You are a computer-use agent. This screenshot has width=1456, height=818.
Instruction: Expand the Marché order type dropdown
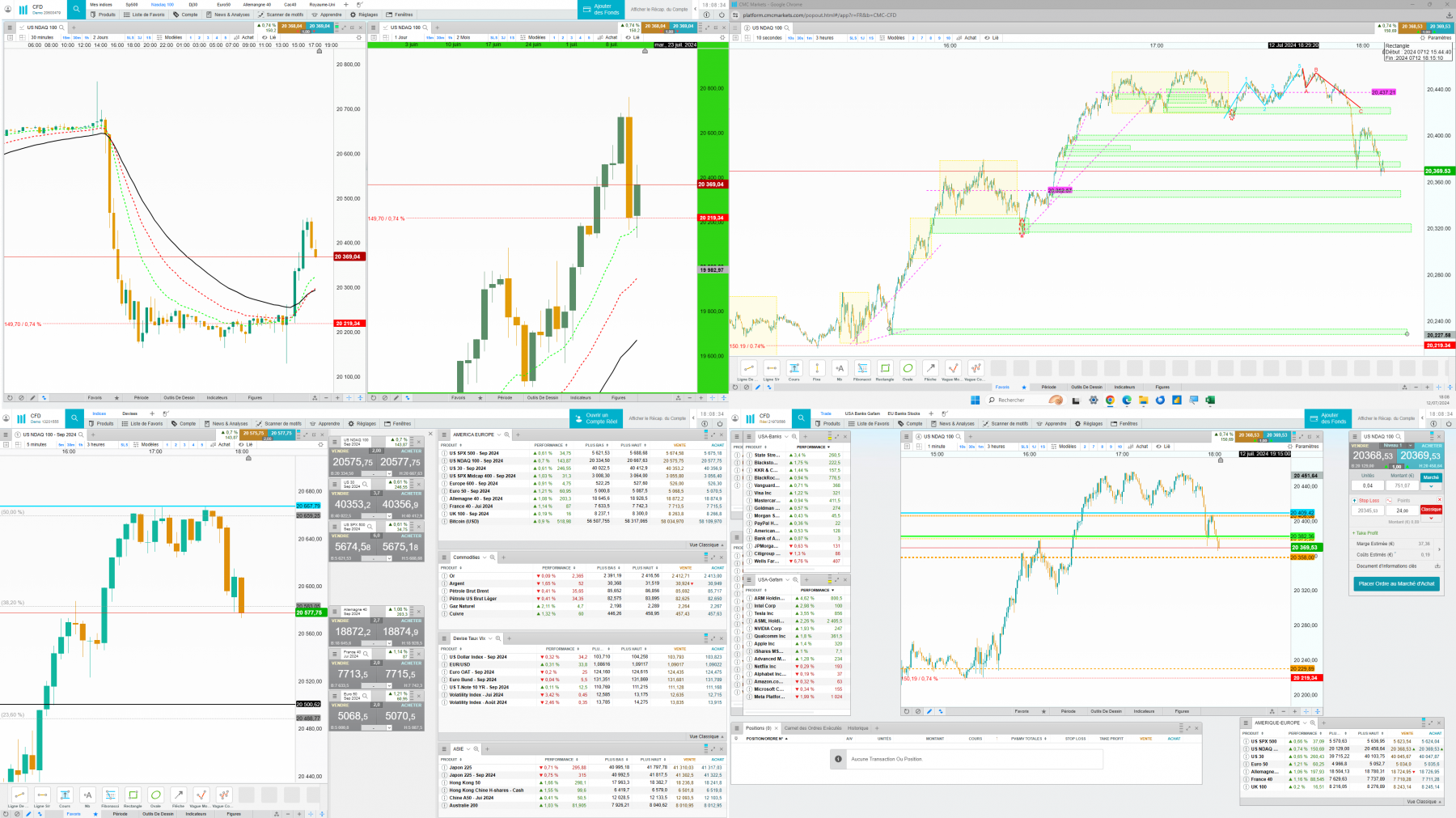(x=1431, y=486)
